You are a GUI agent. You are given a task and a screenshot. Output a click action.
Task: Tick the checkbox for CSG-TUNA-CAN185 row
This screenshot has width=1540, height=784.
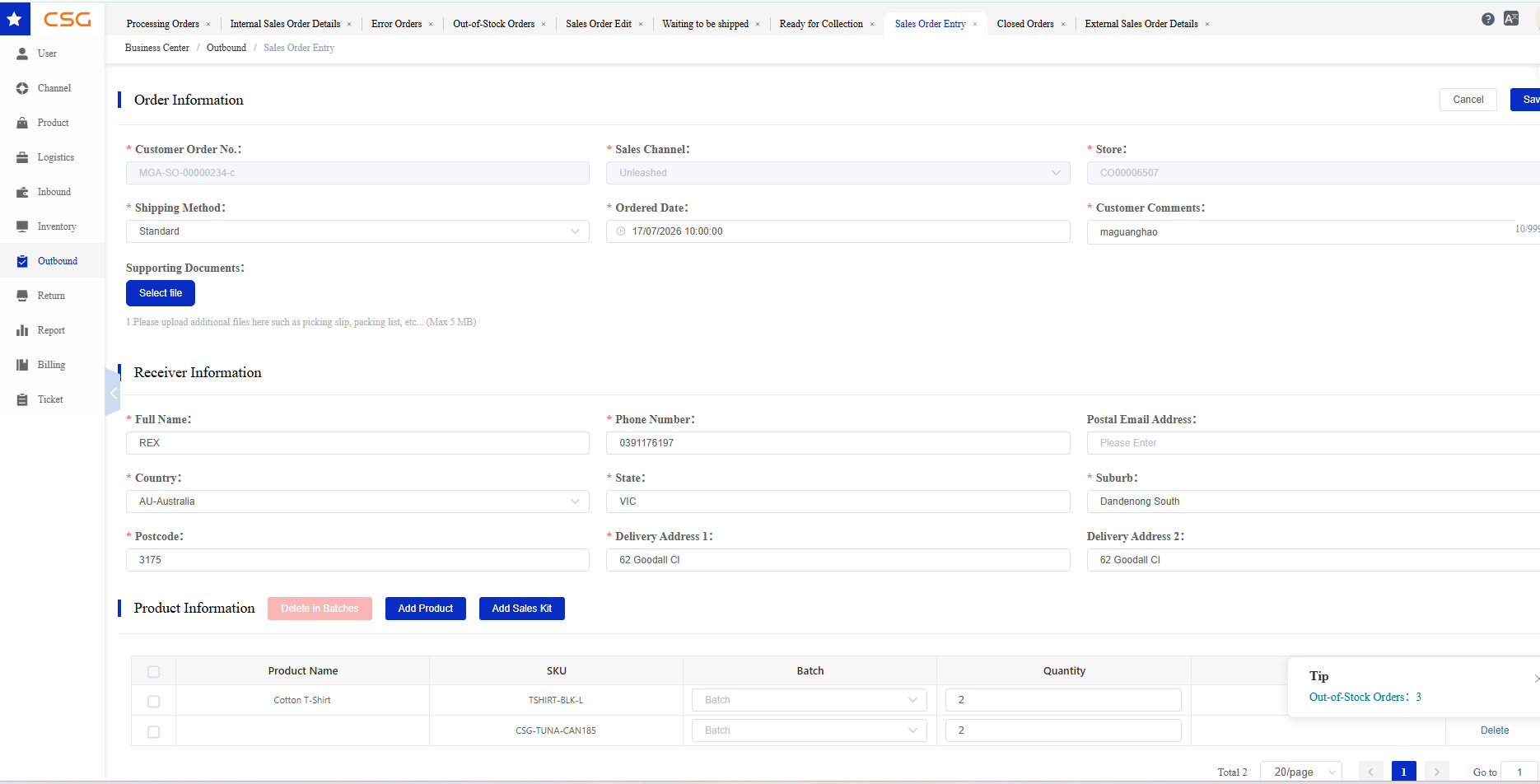153,732
